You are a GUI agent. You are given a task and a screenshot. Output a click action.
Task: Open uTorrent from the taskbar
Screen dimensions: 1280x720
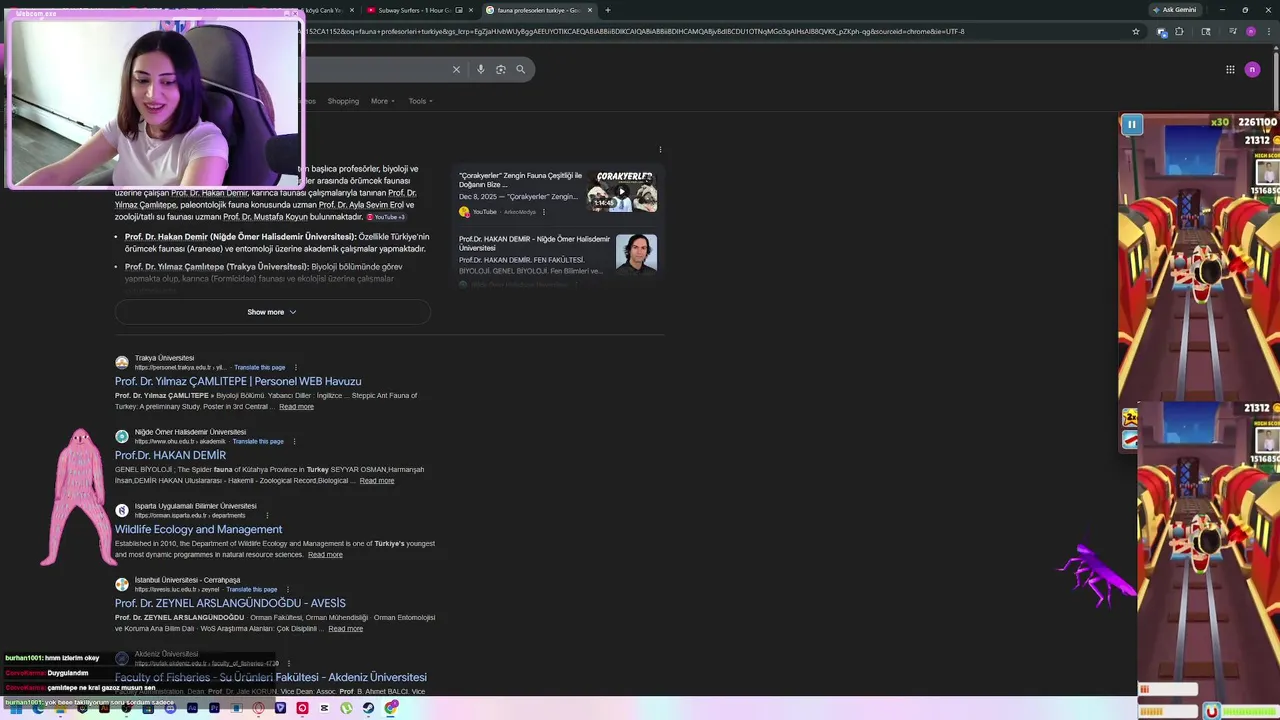346,708
